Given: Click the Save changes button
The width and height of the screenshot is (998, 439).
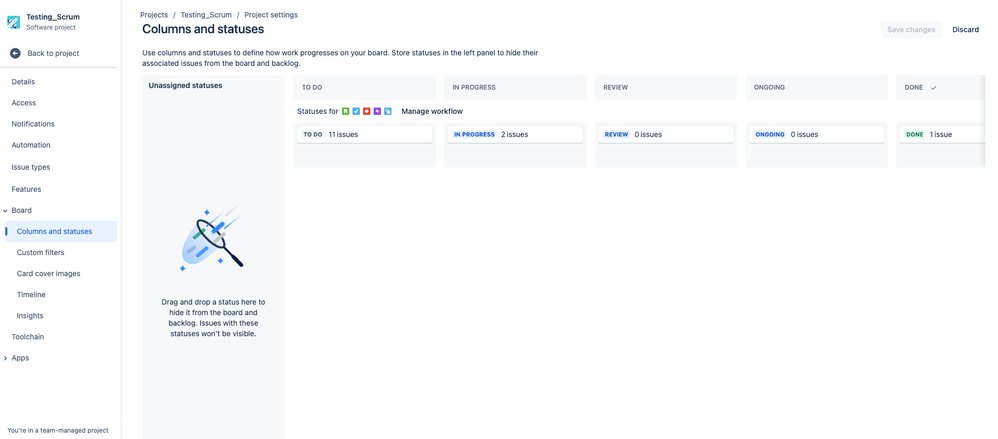Looking at the screenshot, I should pos(911,30).
